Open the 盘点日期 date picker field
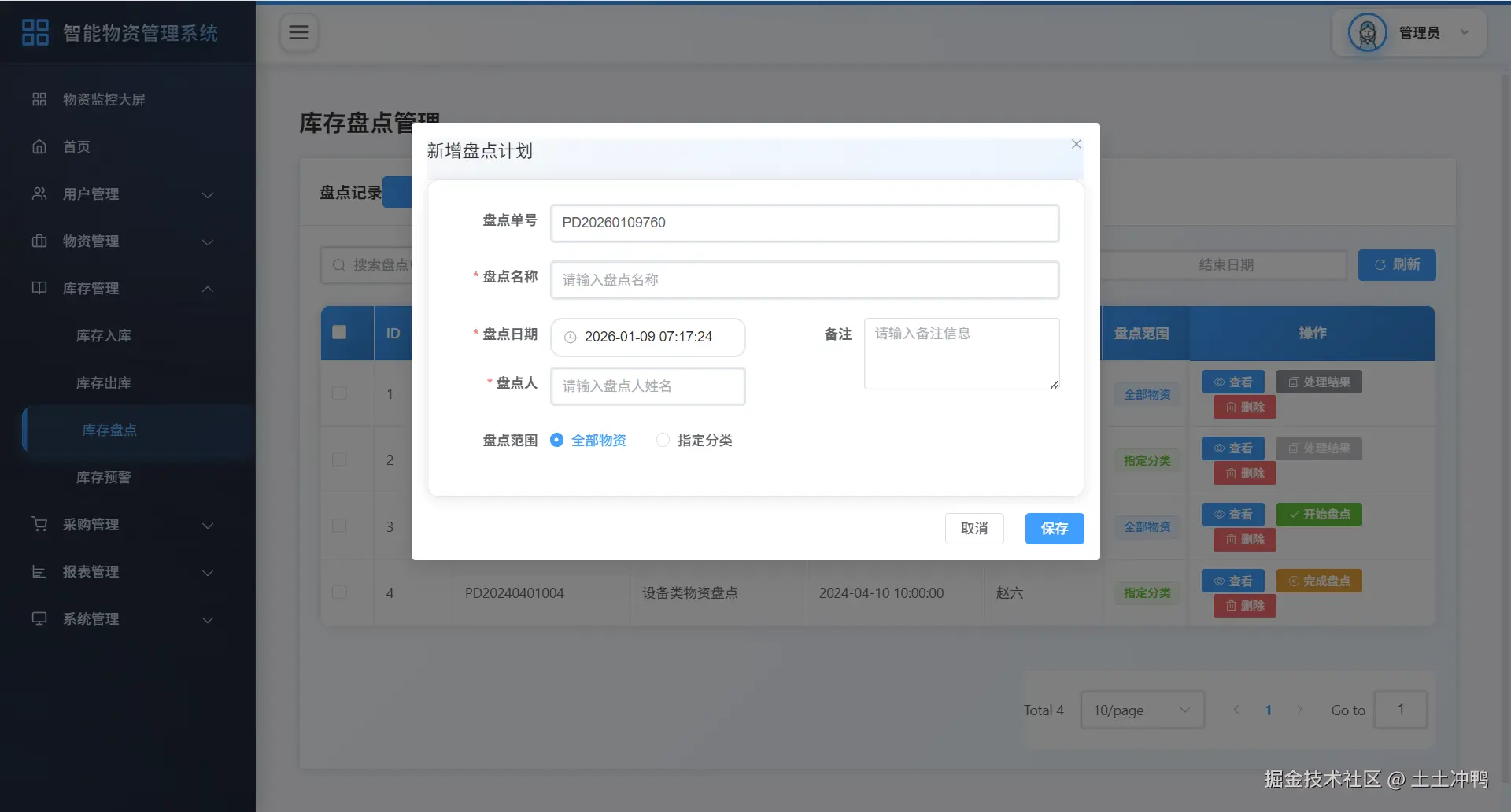The image size is (1511, 812). click(648, 337)
